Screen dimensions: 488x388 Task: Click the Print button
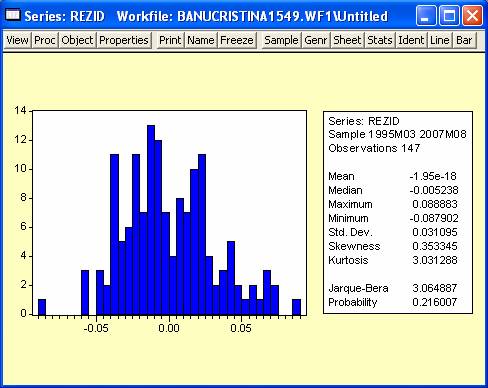coord(170,40)
